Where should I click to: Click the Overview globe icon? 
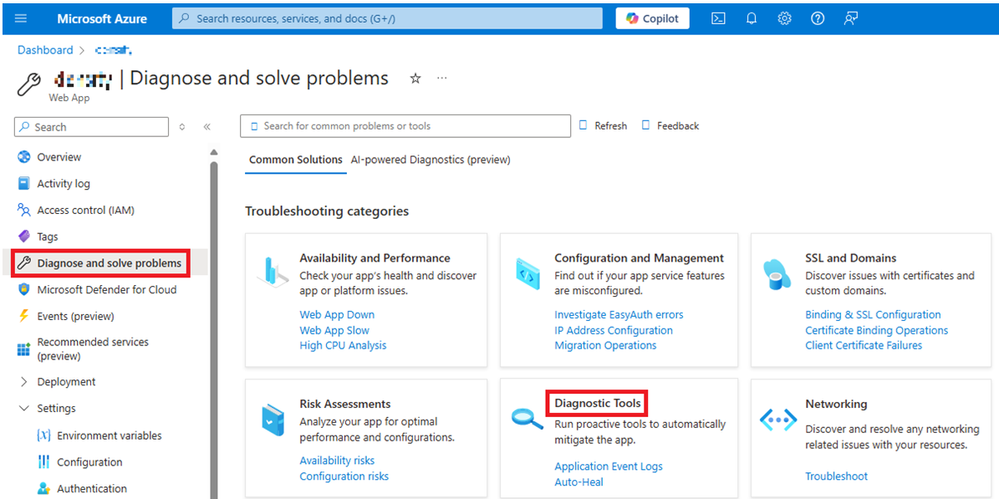(24, 157)
